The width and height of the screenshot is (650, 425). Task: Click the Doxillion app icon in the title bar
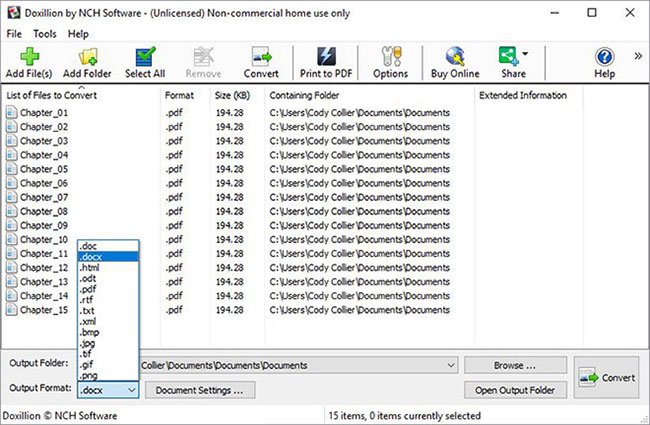(x=13, y=13)
